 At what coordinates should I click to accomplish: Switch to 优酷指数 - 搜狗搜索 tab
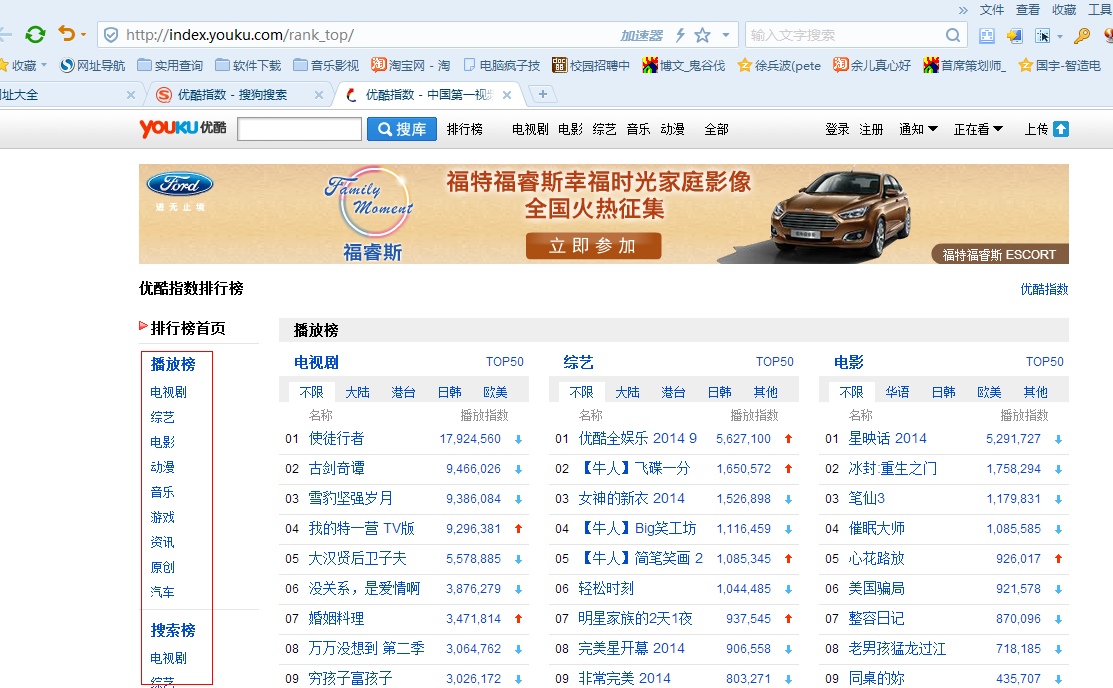[x=231, y=94]
